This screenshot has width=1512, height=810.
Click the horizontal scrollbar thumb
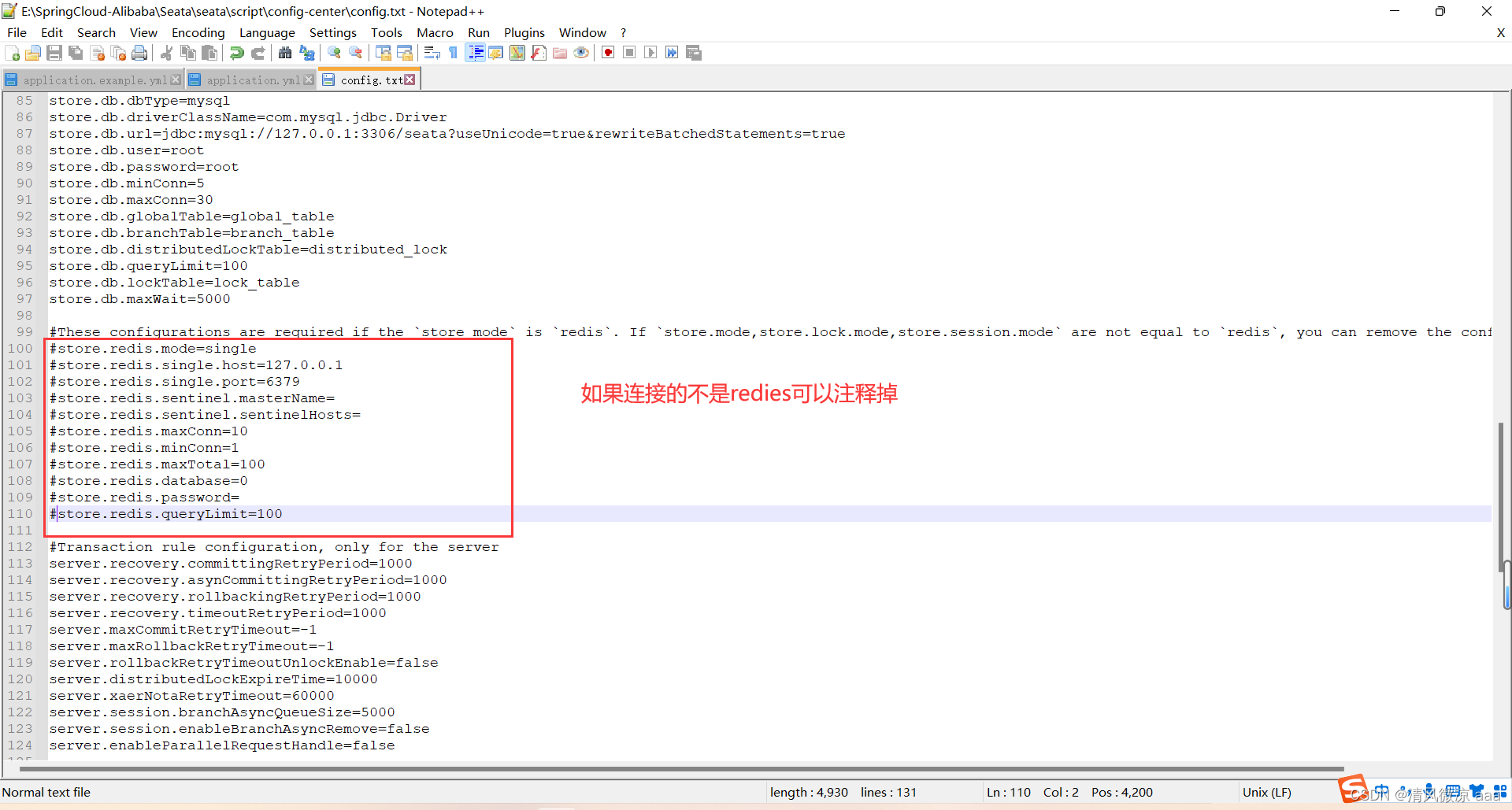coord(682,768)
